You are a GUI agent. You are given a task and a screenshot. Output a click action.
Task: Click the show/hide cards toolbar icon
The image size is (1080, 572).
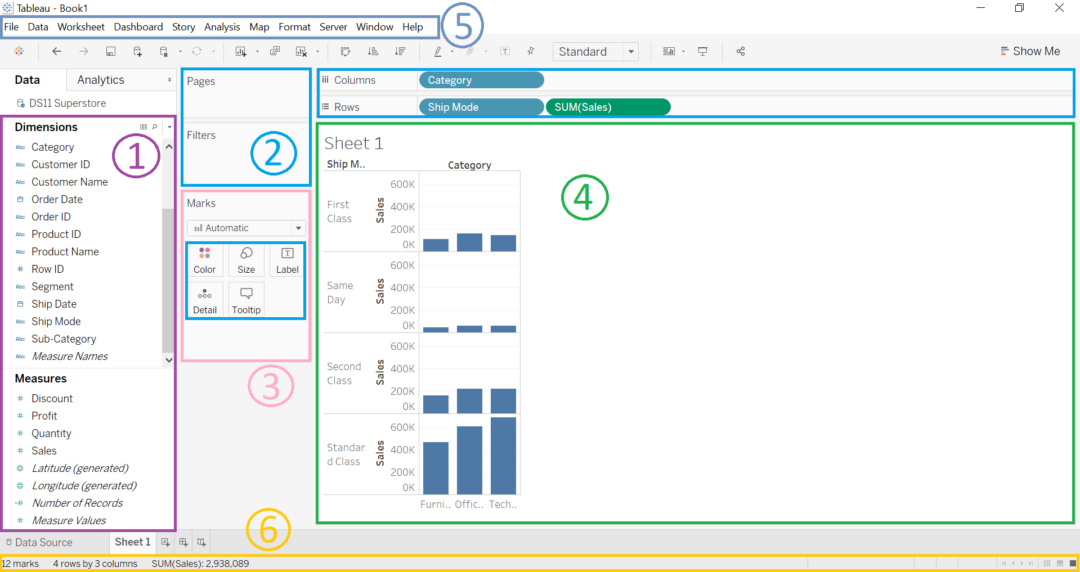click(x=669, y=51)
